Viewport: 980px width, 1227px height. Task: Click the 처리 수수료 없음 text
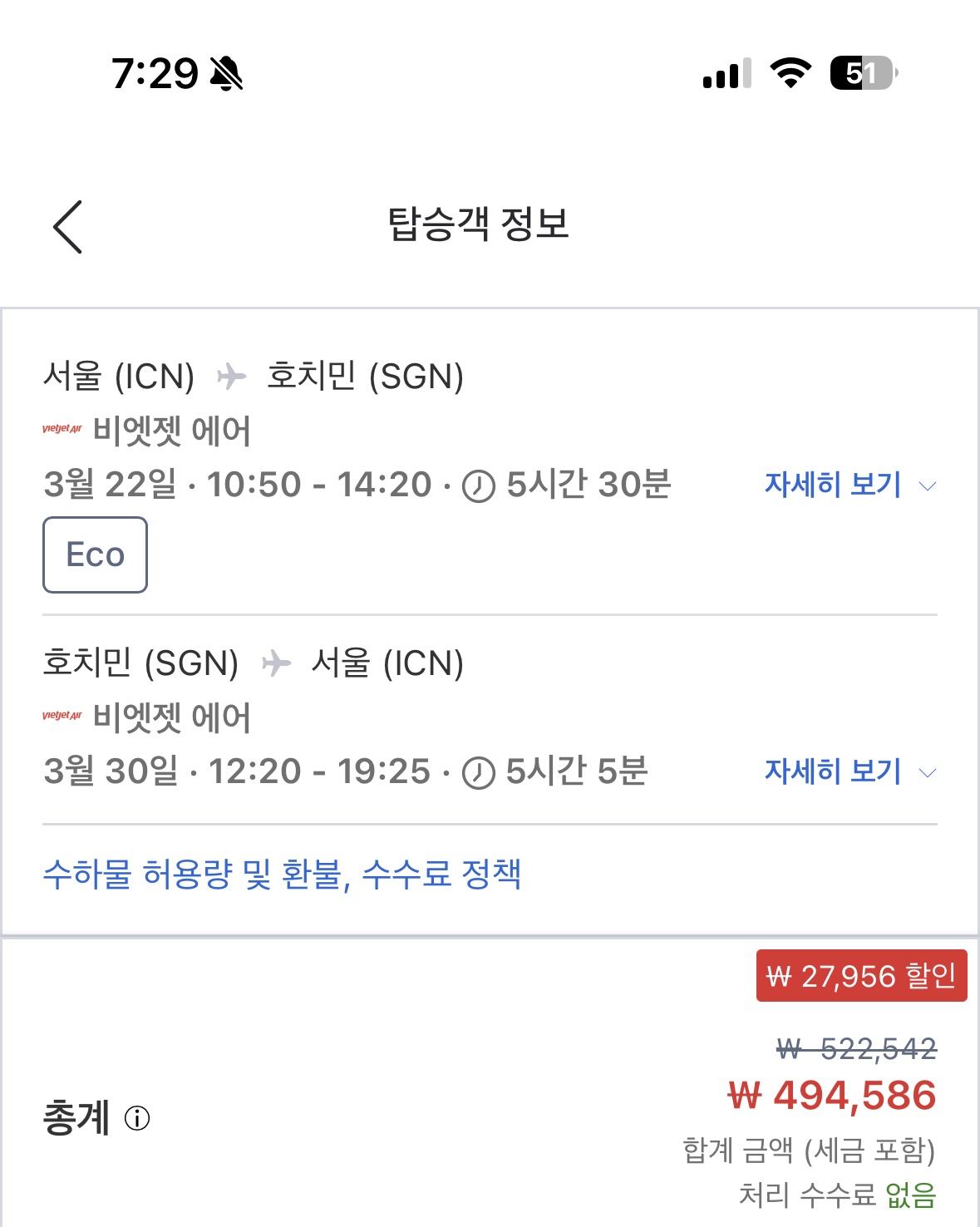(837, 1195)
